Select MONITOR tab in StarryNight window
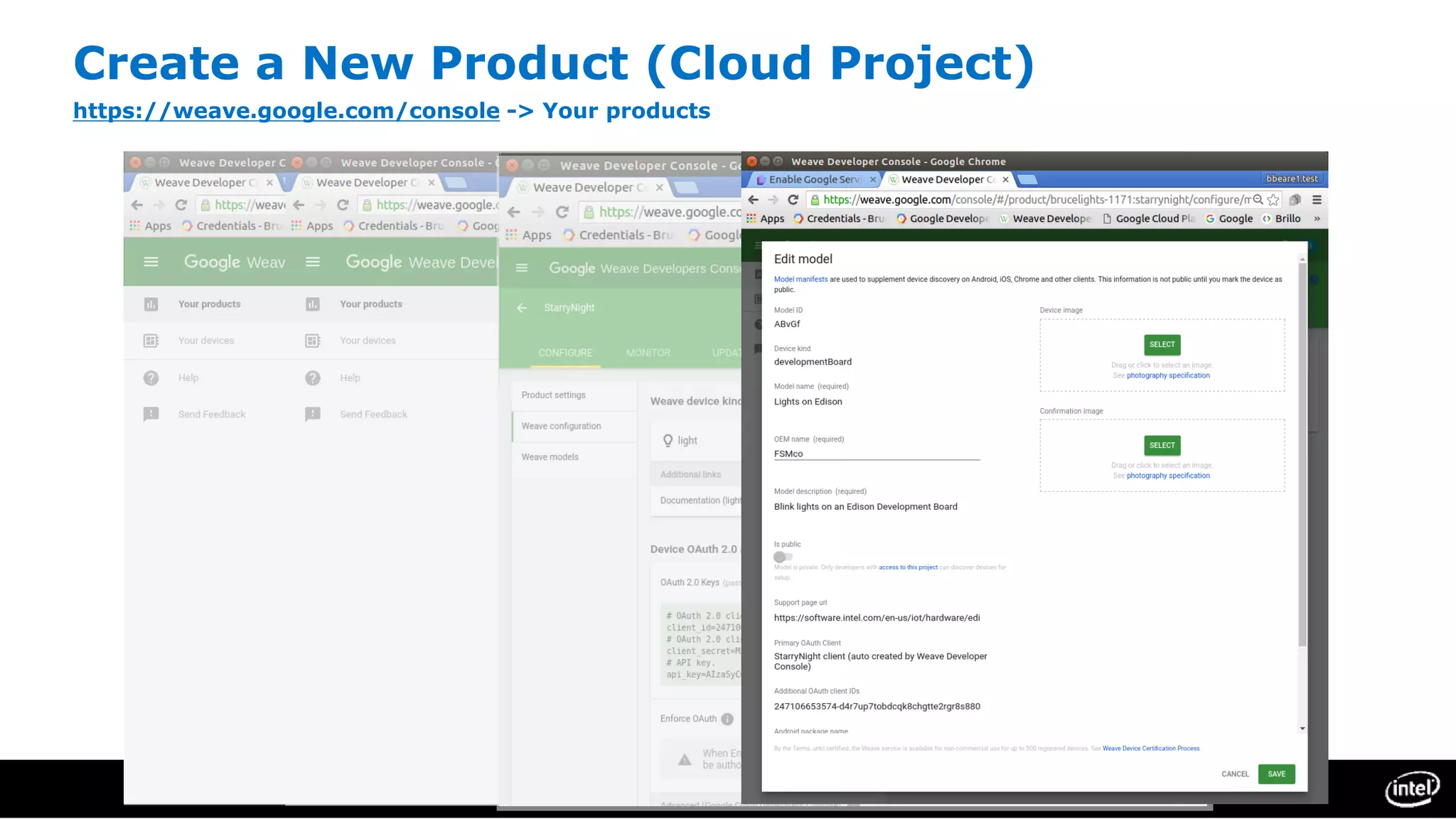Image resolution: width=1456 pixels, height=819 pixels. point(648,353)
